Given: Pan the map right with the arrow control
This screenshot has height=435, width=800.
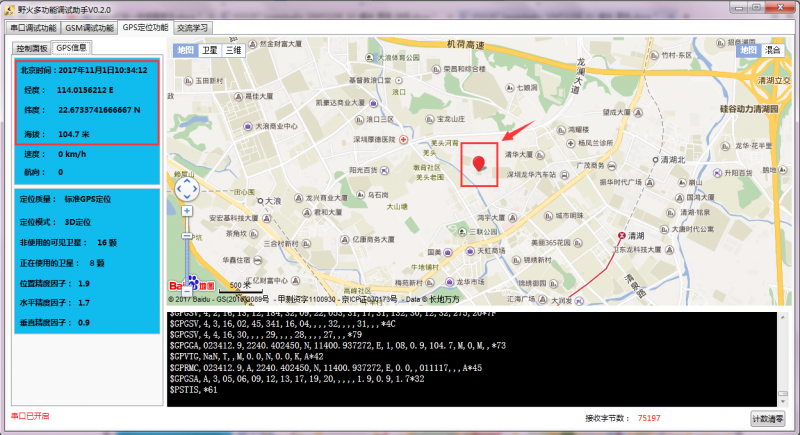Looking at the screenshot, I should click(194, 189).
